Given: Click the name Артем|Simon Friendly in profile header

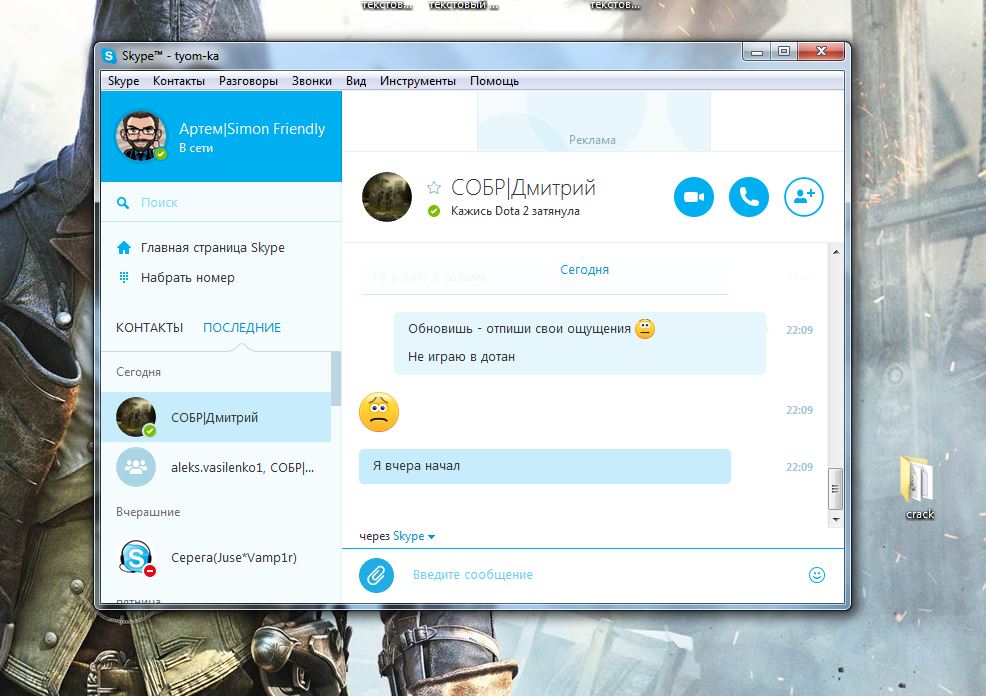Looking at the screenshot, I should [x=252, y=129].
